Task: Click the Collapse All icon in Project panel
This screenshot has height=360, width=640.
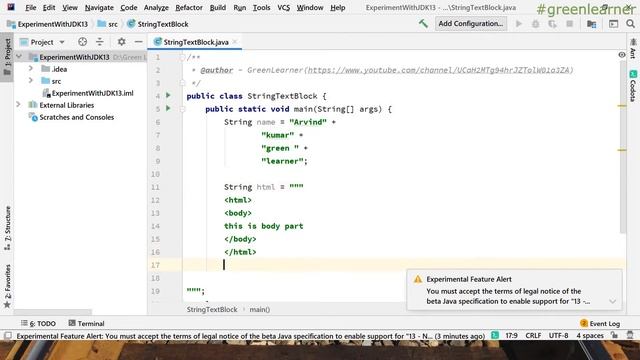Action: tap(100, 42)
